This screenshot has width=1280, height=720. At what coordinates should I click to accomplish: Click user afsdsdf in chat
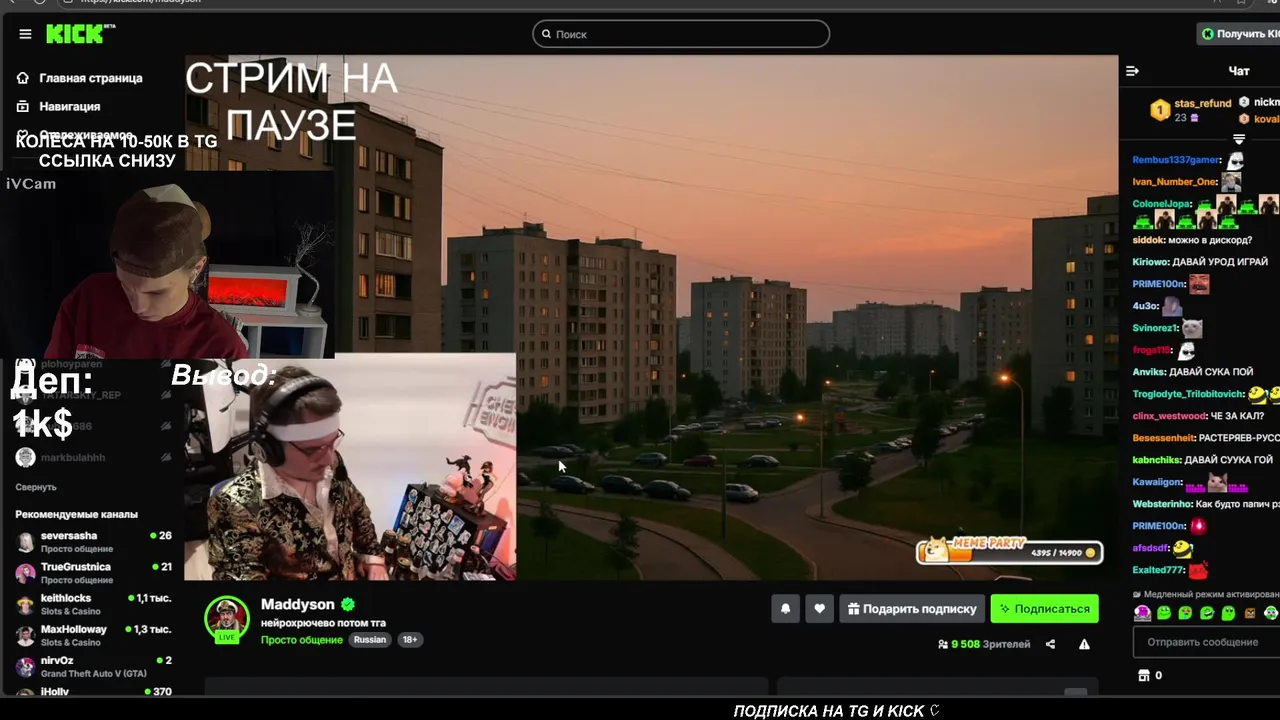coord(1150,548)
